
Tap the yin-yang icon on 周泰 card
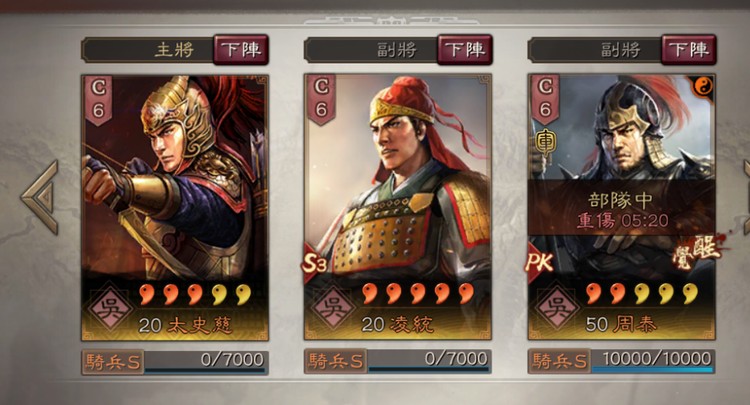tap(703, 88)
